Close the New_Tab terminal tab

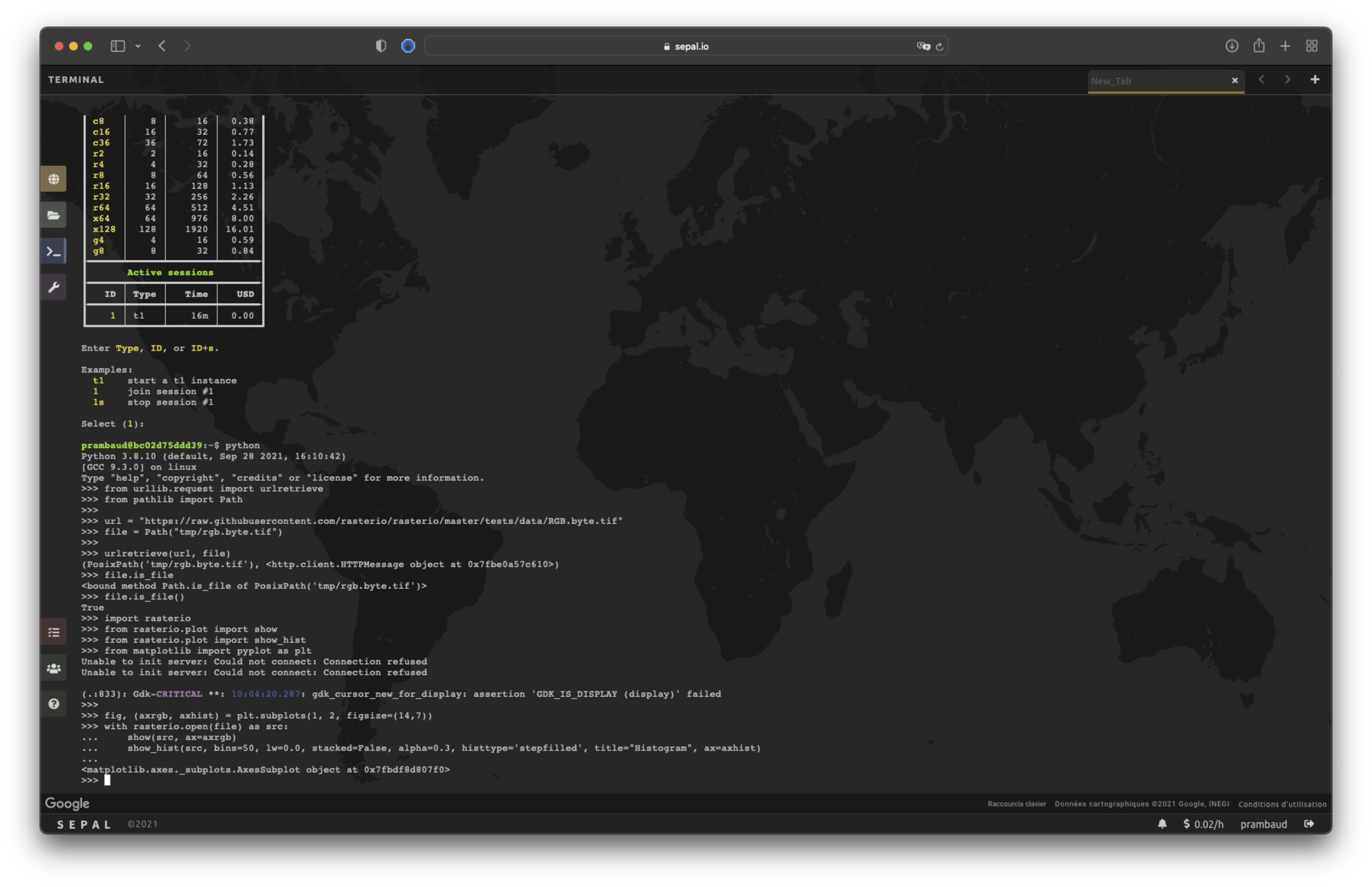(x=1234, y=81)
